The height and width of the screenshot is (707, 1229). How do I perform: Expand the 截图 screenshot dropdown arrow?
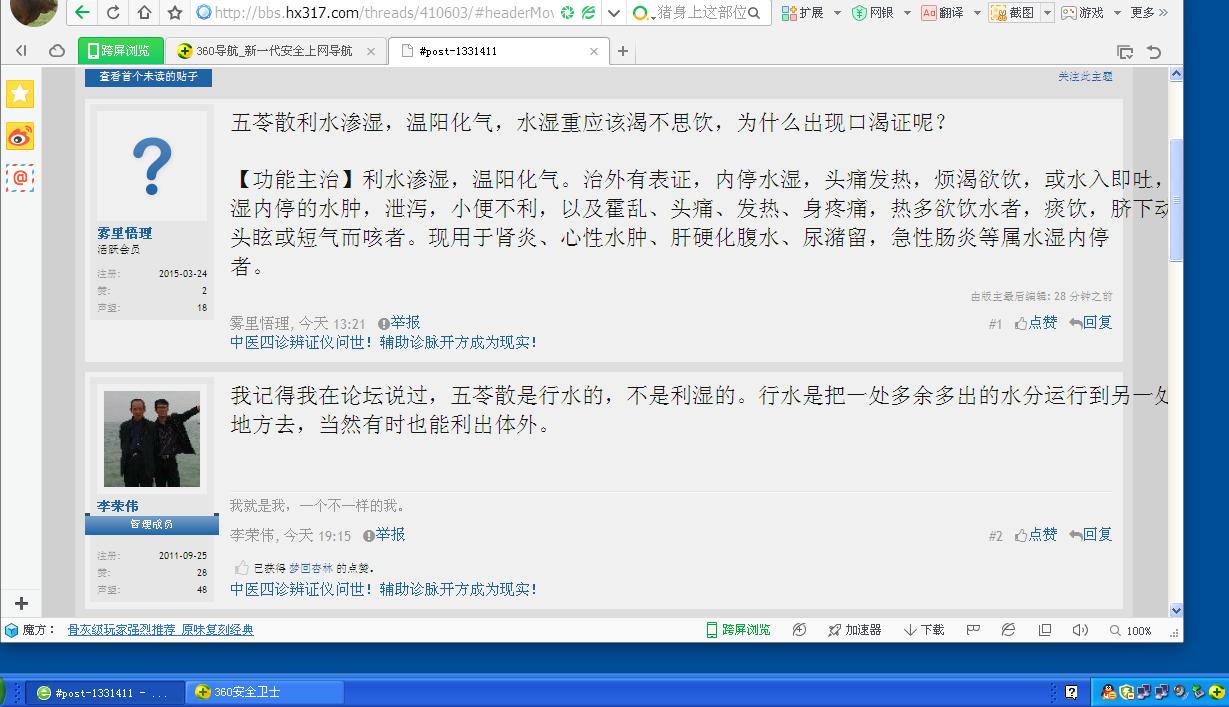1047,13
